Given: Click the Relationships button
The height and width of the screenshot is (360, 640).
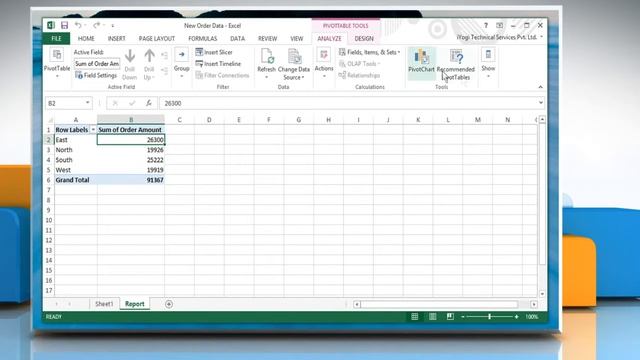Looking at the screenshot, I should tap(360, 75).
